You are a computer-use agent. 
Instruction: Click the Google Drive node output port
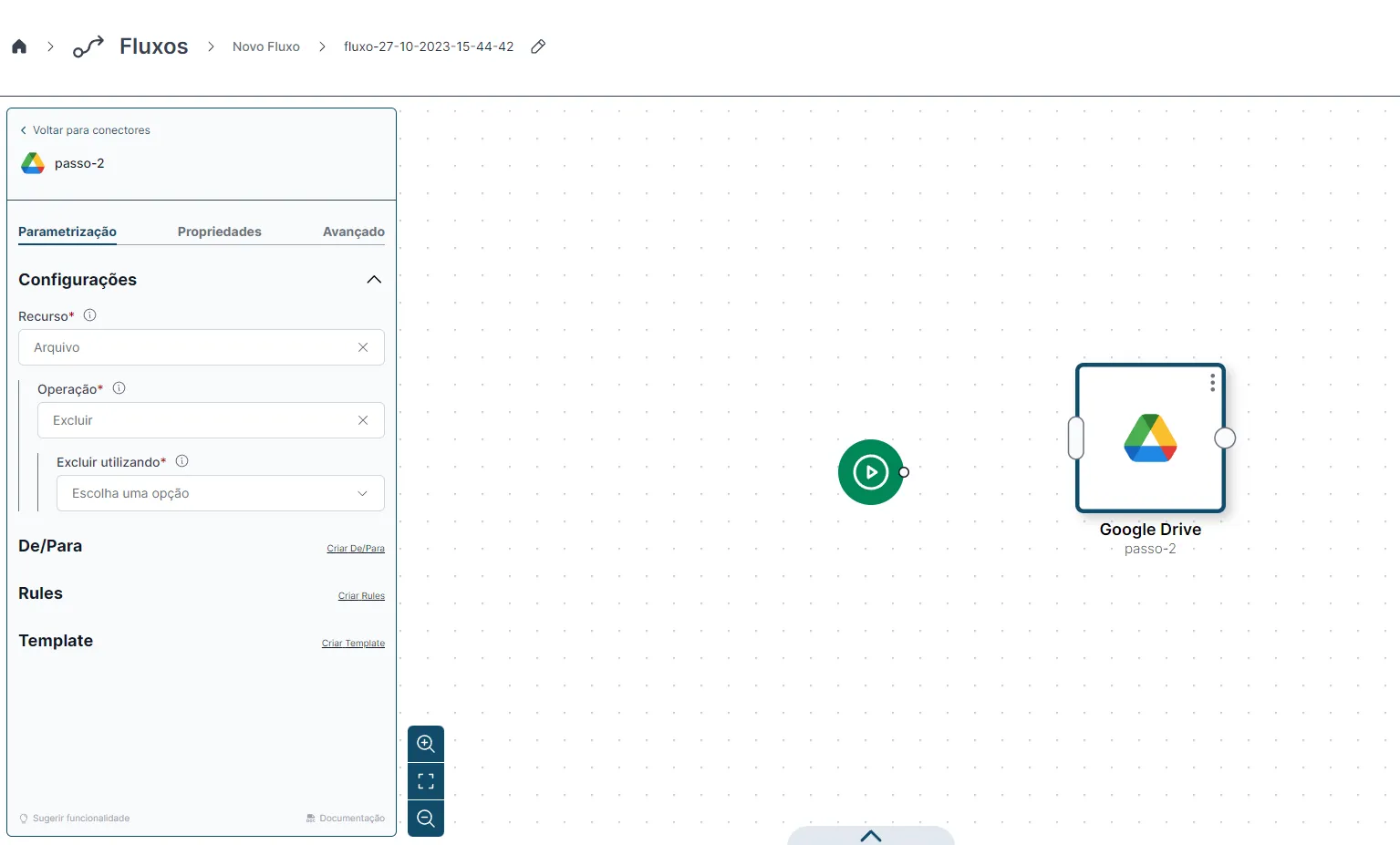(1225, 438)
